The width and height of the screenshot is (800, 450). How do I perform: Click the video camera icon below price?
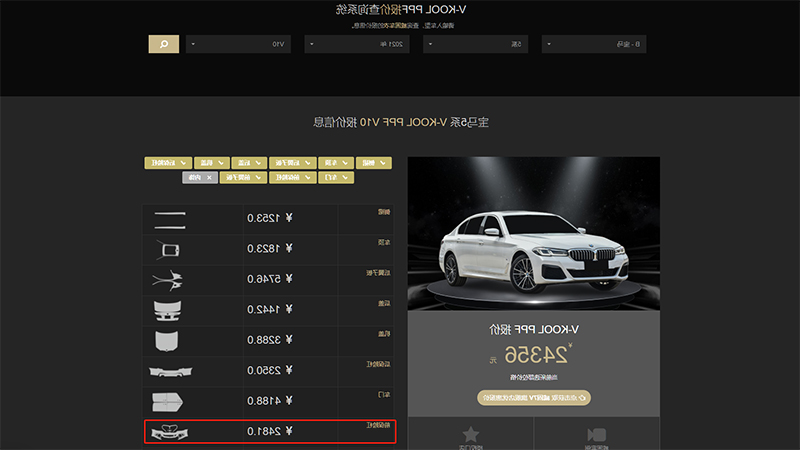[x=596, y=435]
